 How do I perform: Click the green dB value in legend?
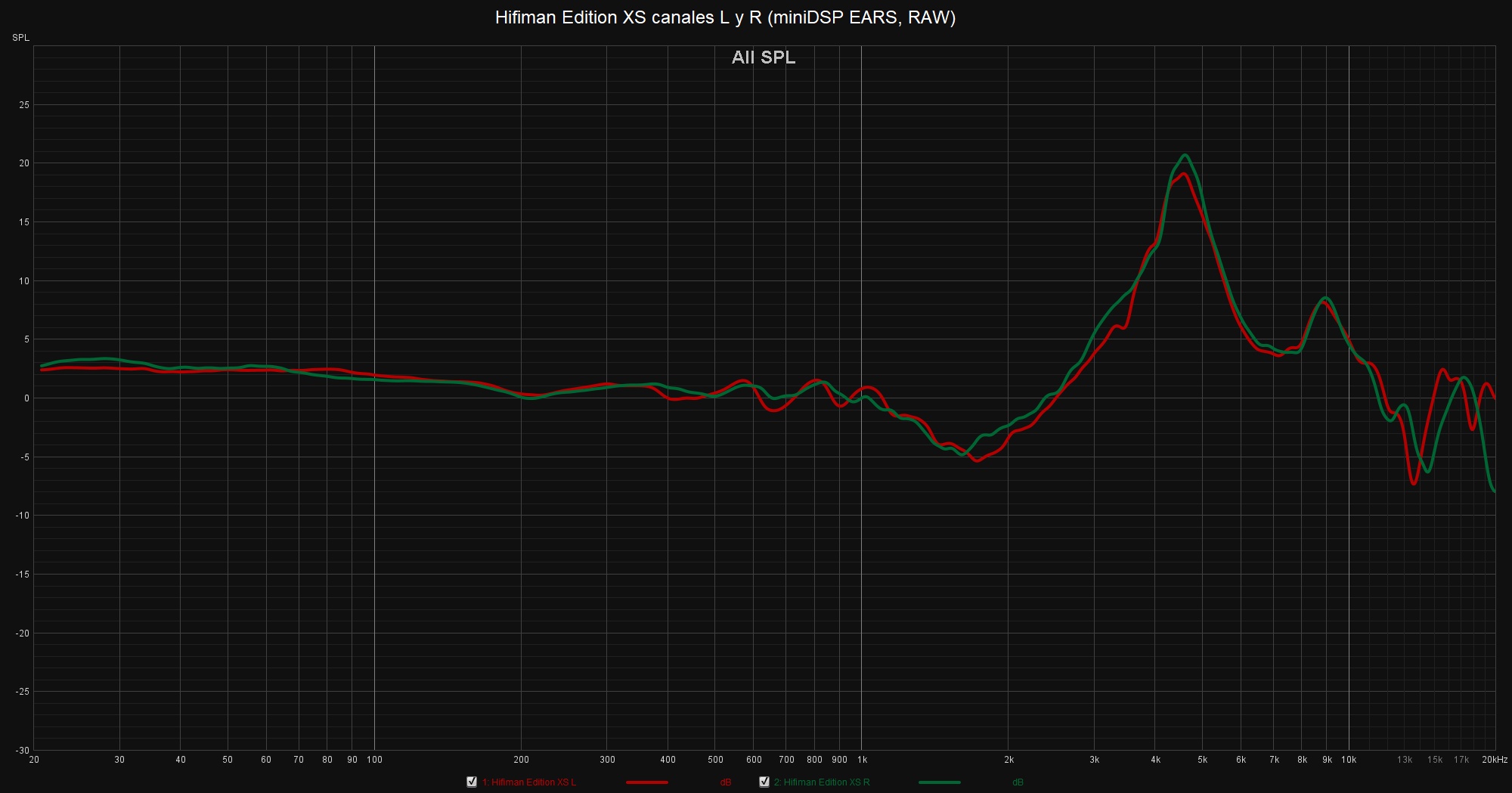[1018, 782]
